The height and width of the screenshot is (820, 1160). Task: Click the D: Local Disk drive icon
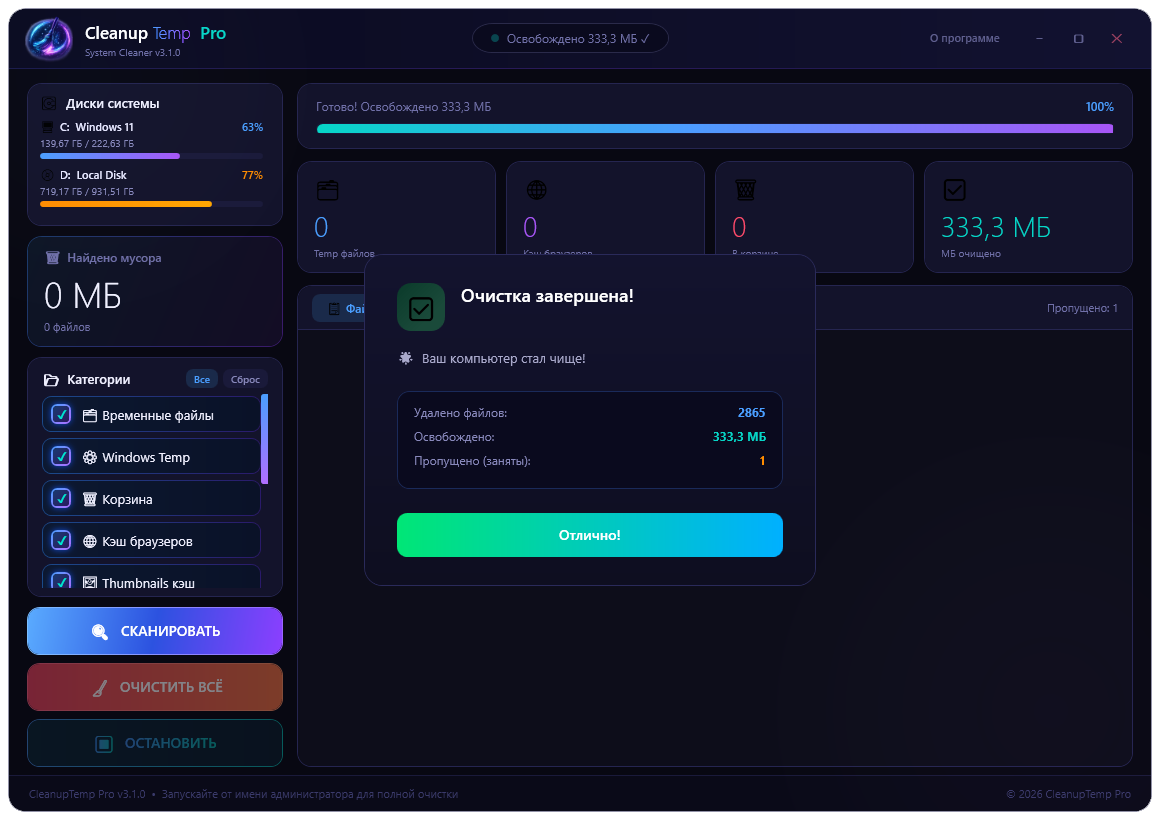click(x=47, y=175)
